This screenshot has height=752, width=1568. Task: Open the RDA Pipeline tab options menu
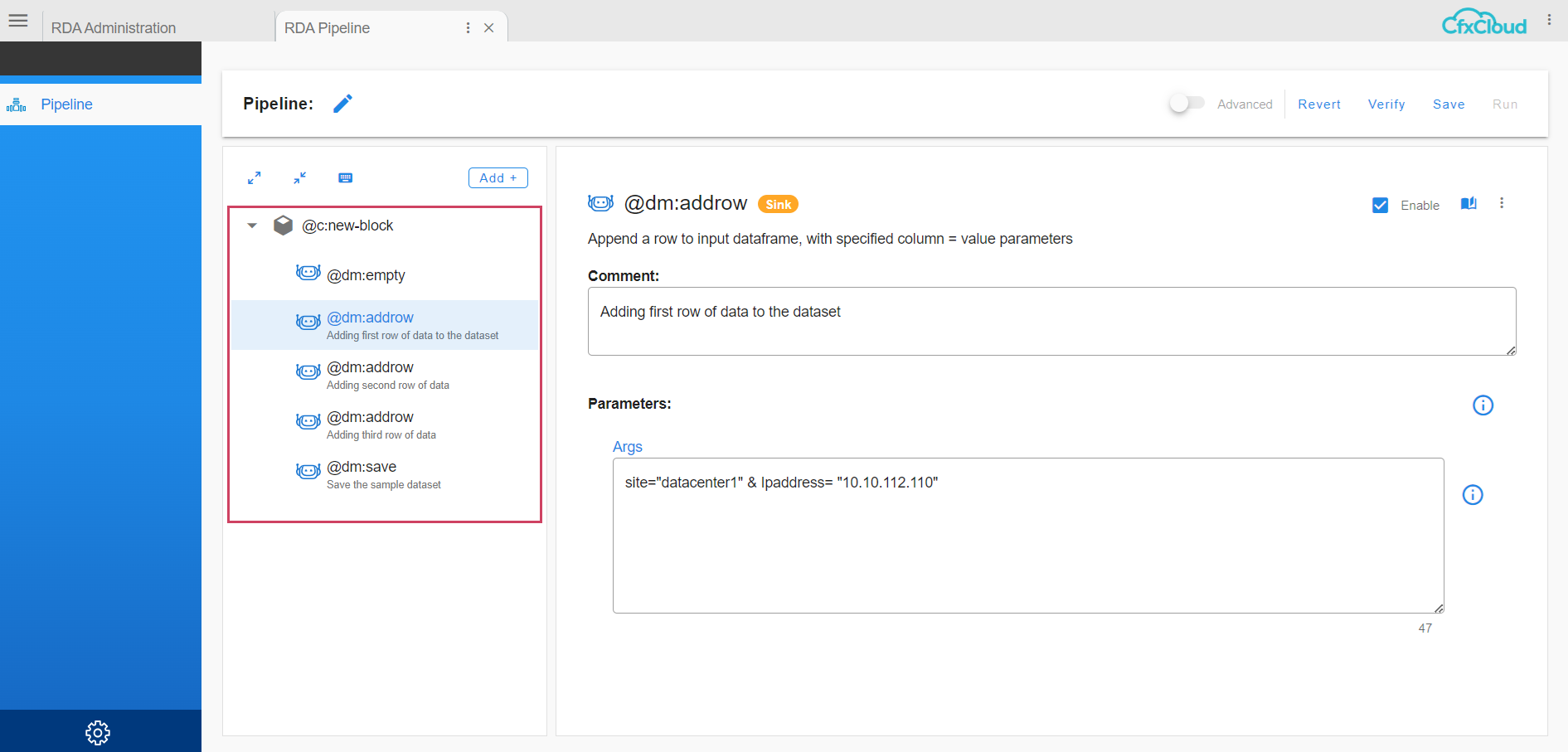468,28
